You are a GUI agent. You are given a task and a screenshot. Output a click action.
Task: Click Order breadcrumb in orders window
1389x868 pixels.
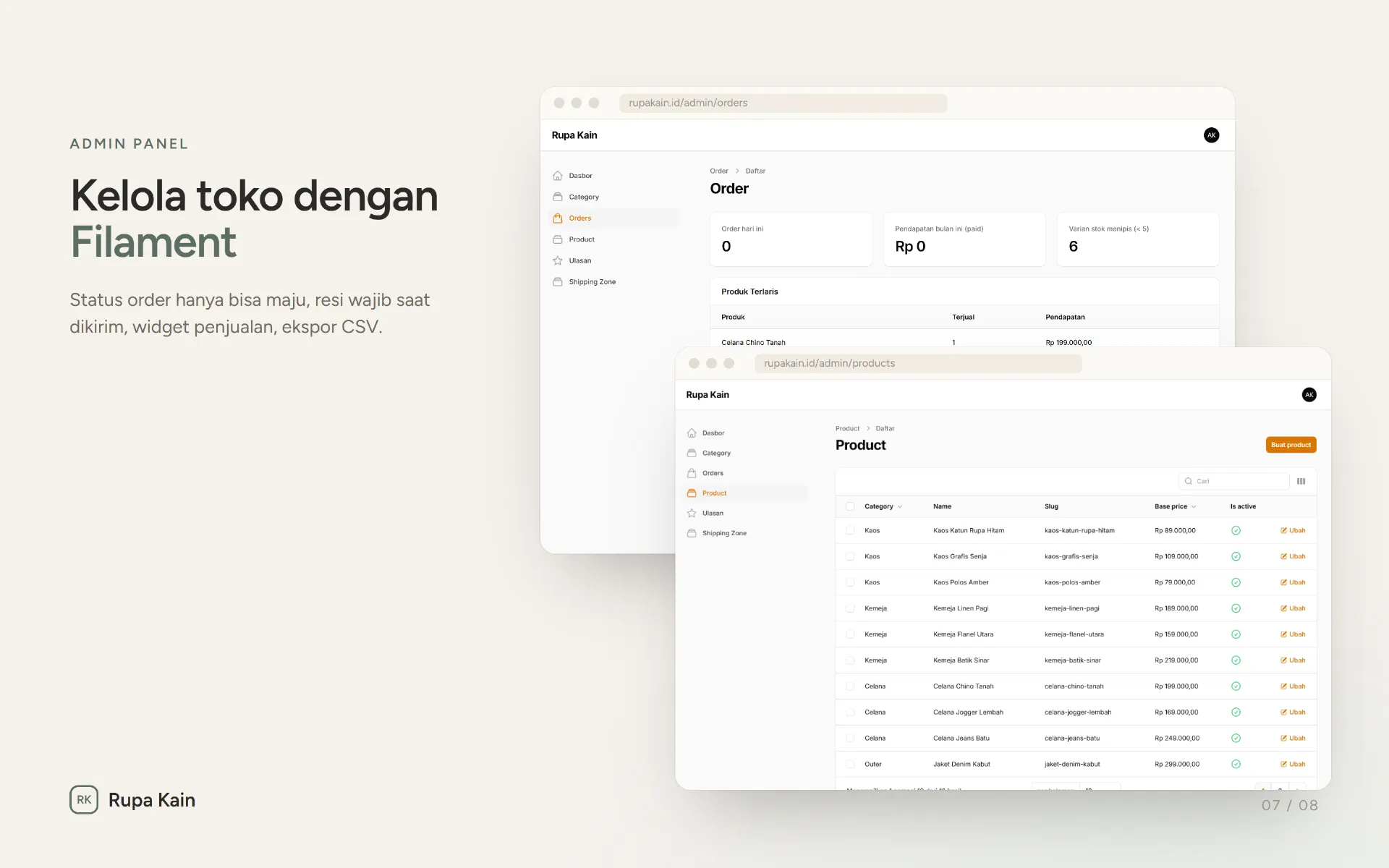point(718,171)
